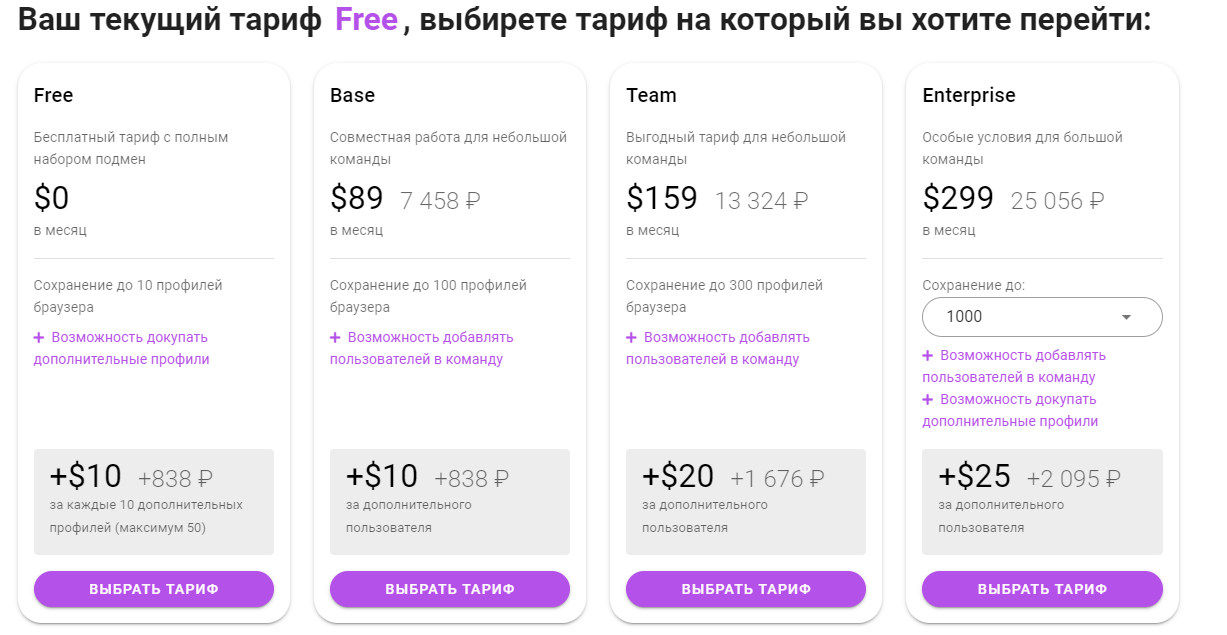Click plus icon beside Free plan's buy profiles
The width and height of the screenshot is (1227, 635).
pos(39,338)
